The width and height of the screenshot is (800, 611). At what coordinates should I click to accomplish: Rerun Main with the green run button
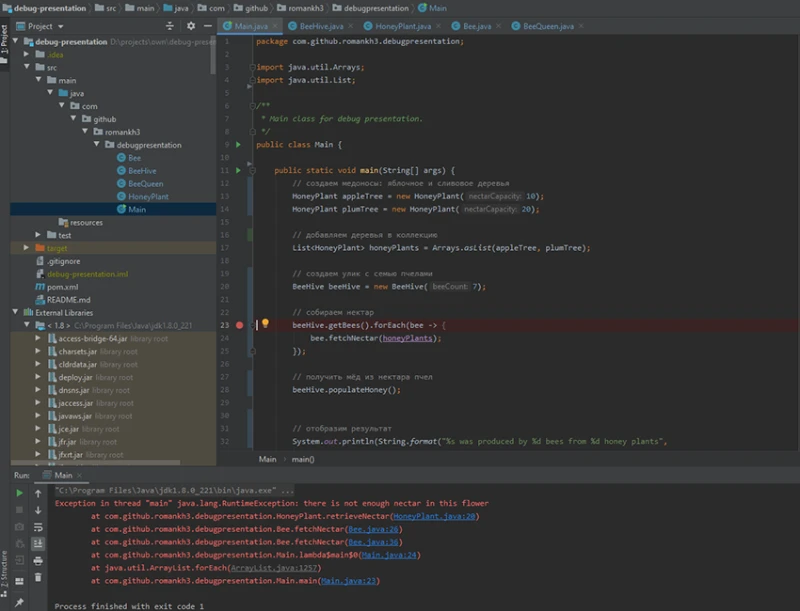(19, 493)
